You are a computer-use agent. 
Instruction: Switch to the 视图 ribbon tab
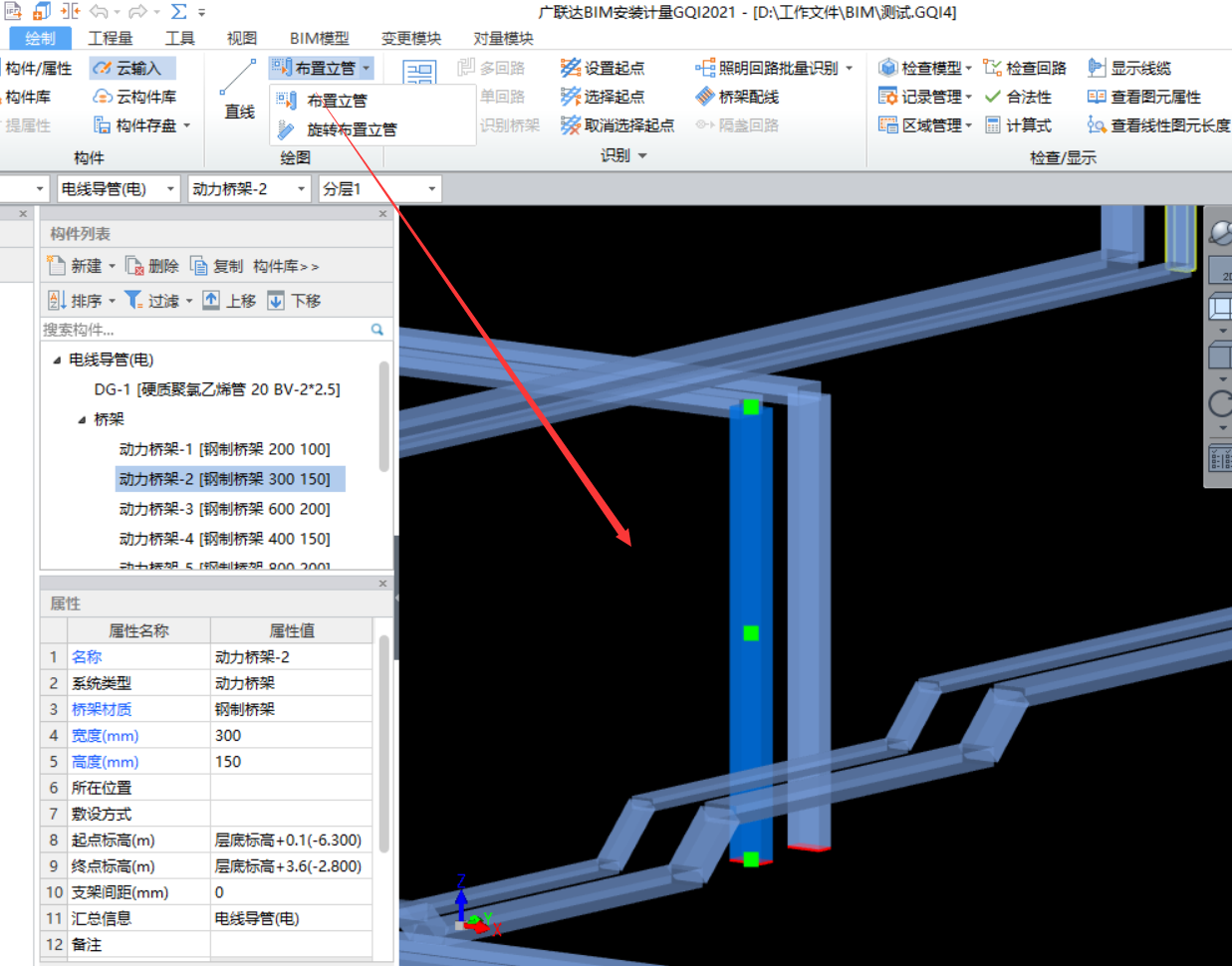[241, 38]
